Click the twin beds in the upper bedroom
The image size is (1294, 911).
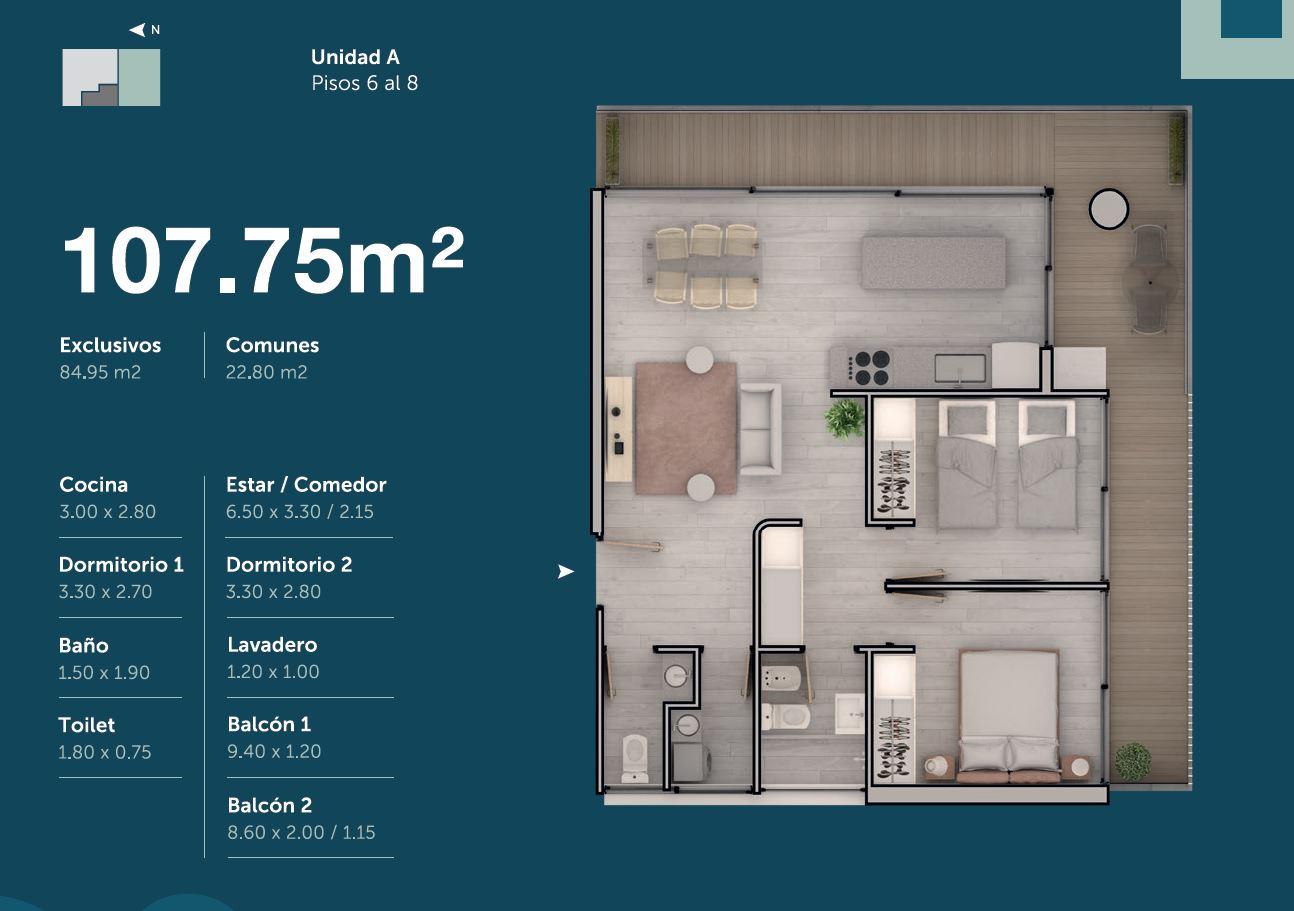coord(1007,464)
